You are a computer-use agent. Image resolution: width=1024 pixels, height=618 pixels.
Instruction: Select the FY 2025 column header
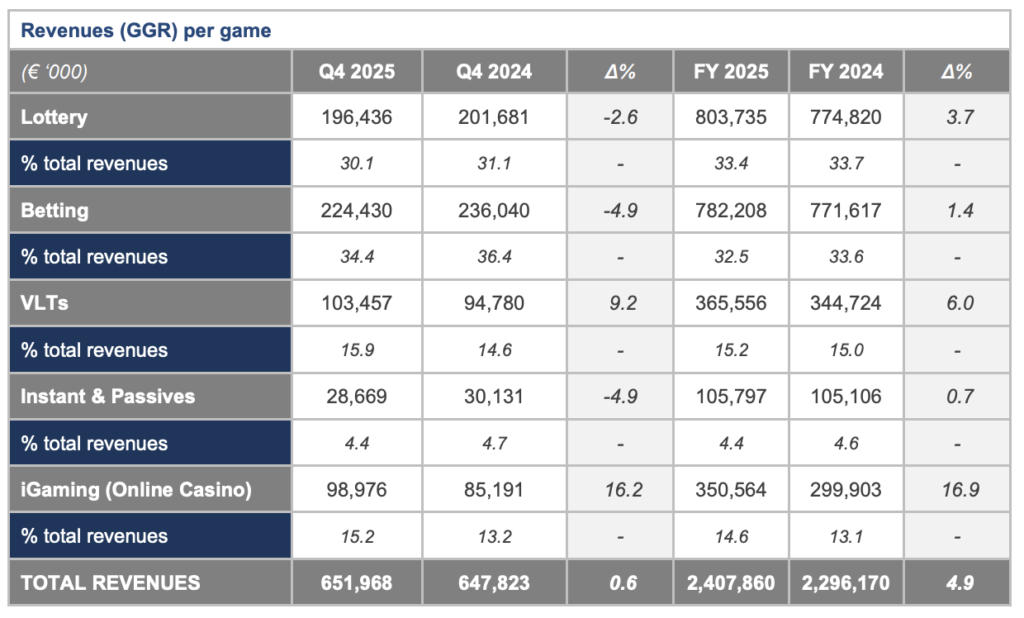pyautogui.click(x=731, y=71)
